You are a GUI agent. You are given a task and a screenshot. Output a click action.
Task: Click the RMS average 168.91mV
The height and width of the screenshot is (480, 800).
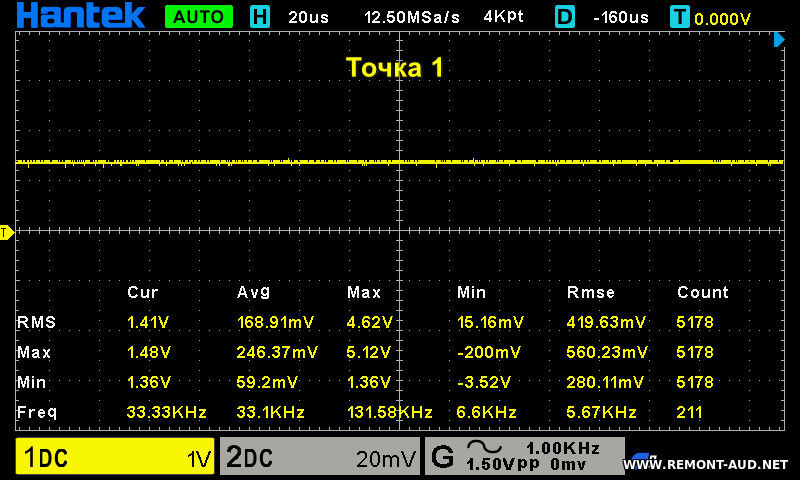[x=275, y=322]
